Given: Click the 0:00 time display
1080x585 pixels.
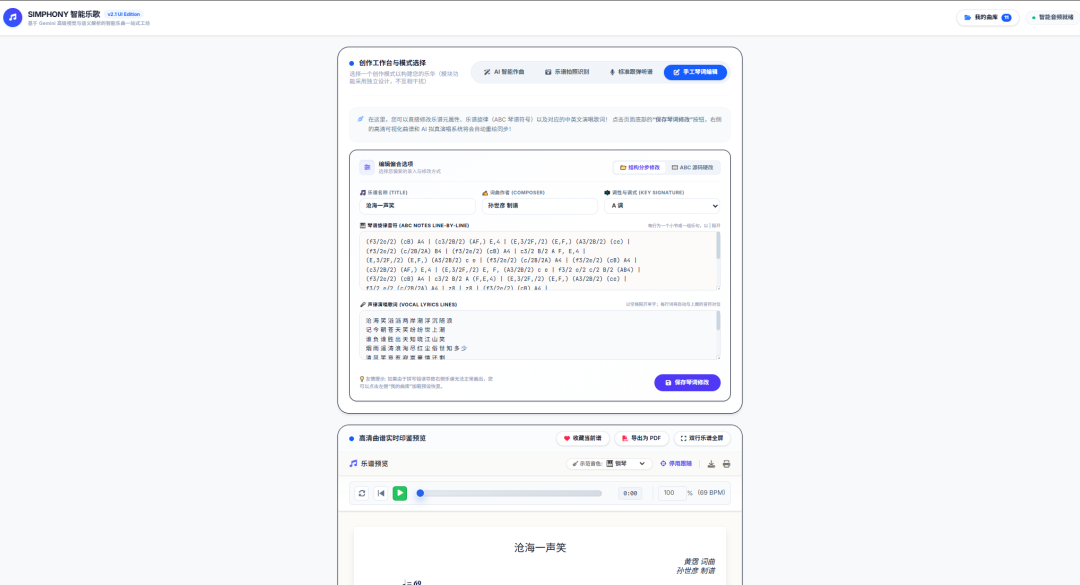Looking at the screenshot, I should pos(630,493).
